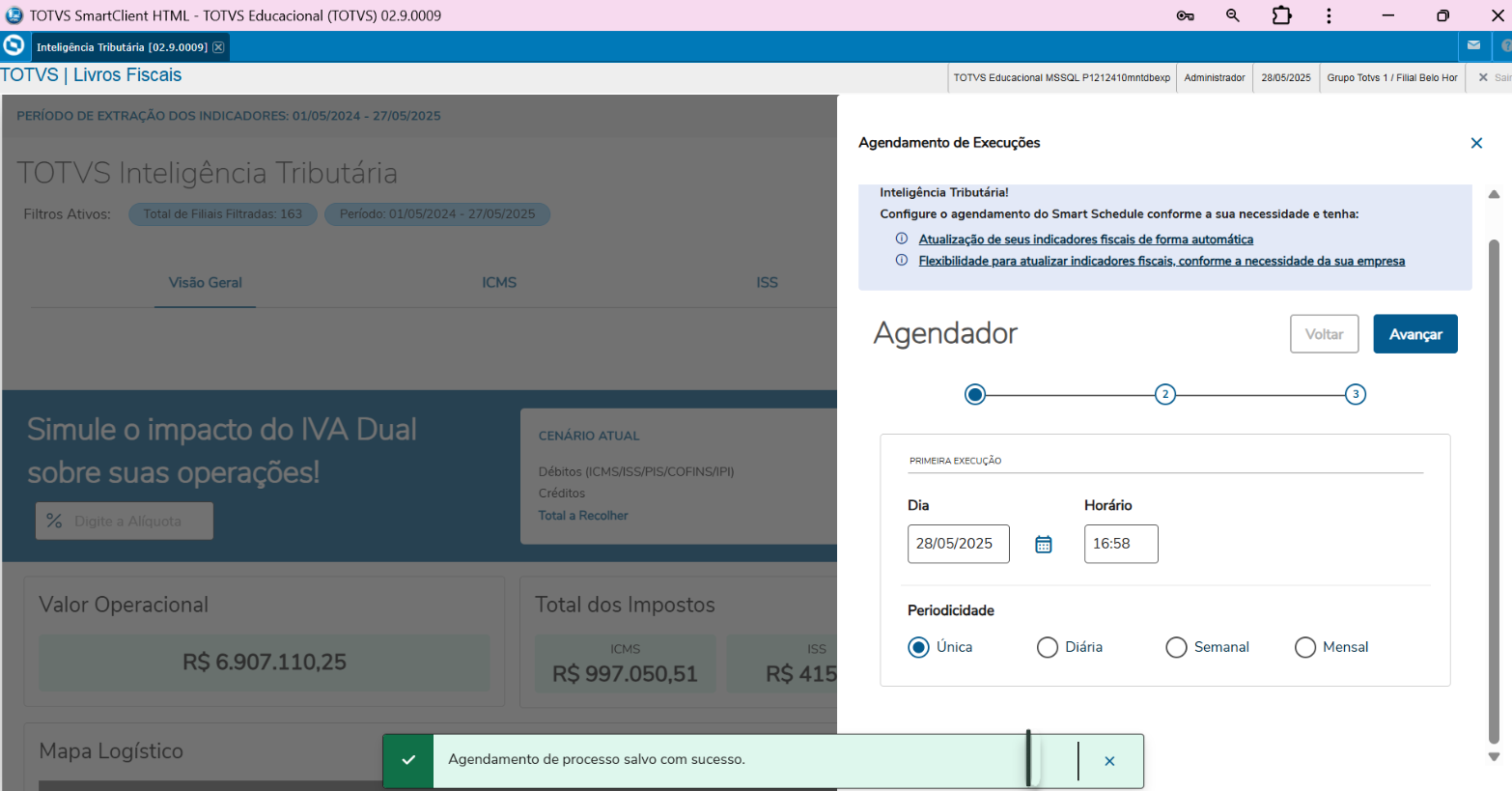The width and height of the screenshot is (1512, 791).
Task: Click the Grupo Totvs 1 / Filial Belo Hor entry
Action: pyautogui.click(x=1392, y=77)
